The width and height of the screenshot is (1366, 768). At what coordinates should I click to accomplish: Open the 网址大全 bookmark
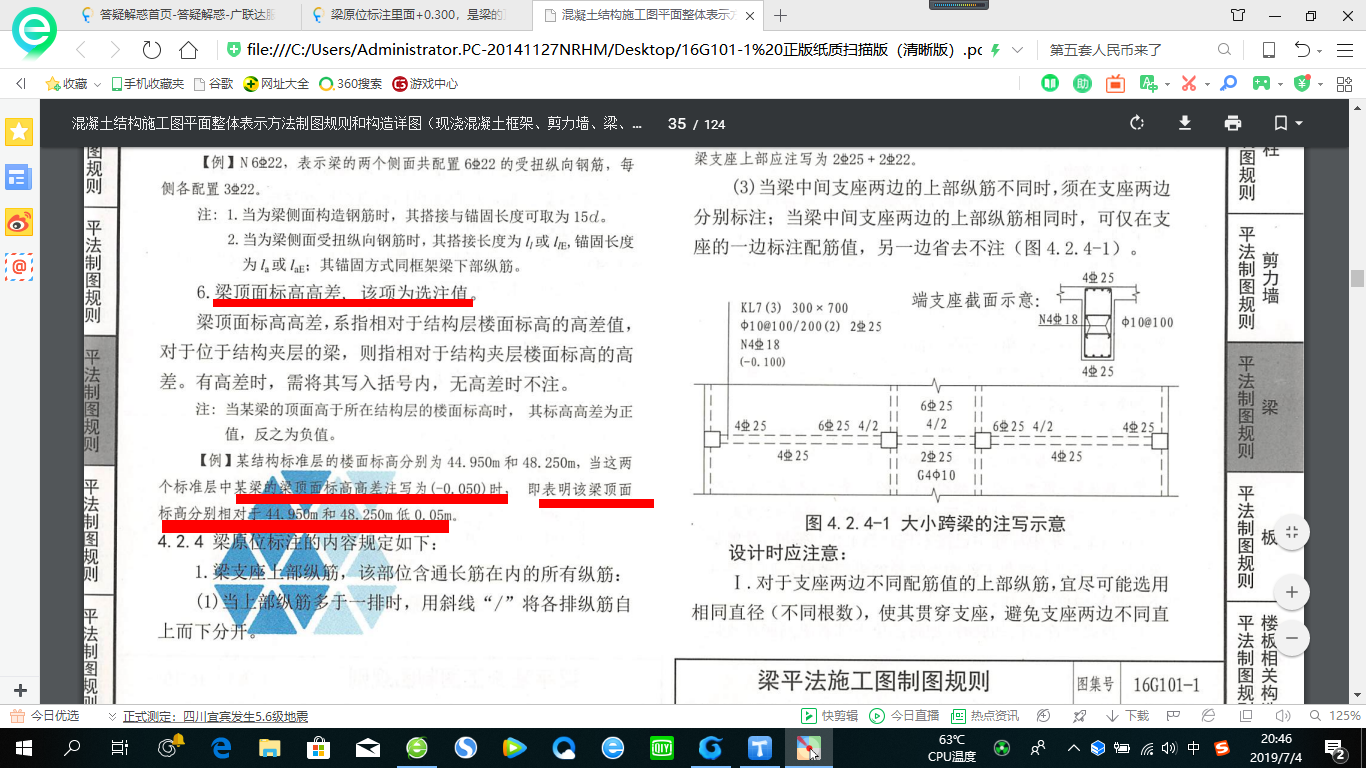(x=277, y=84)
